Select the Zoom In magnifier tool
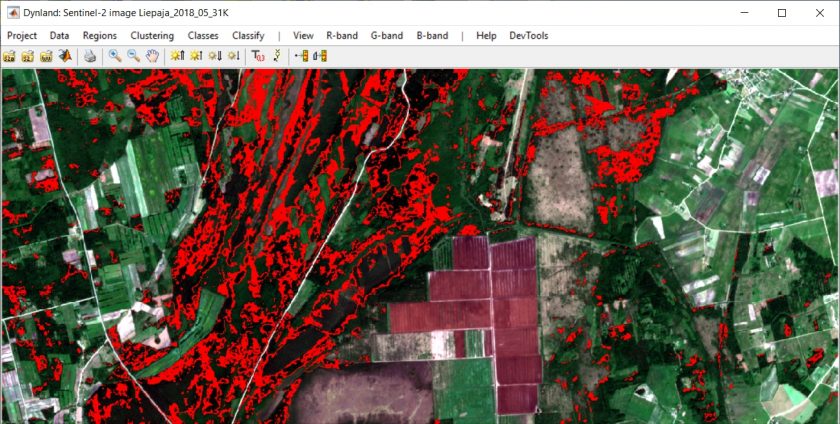Screen dimensions: 840x424 pos(115,56)
